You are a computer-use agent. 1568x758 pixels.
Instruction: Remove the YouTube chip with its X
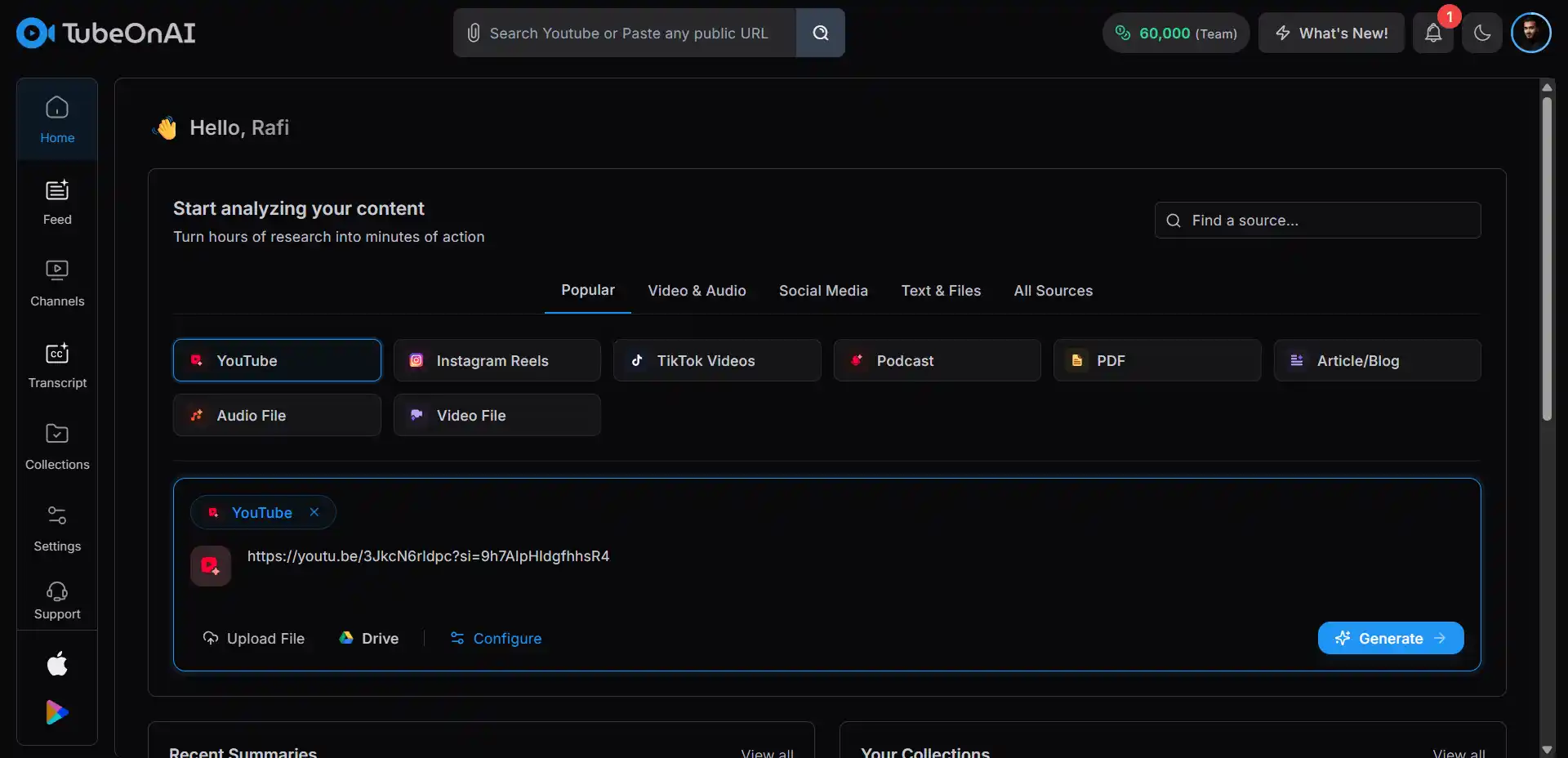tap(314, 512)
